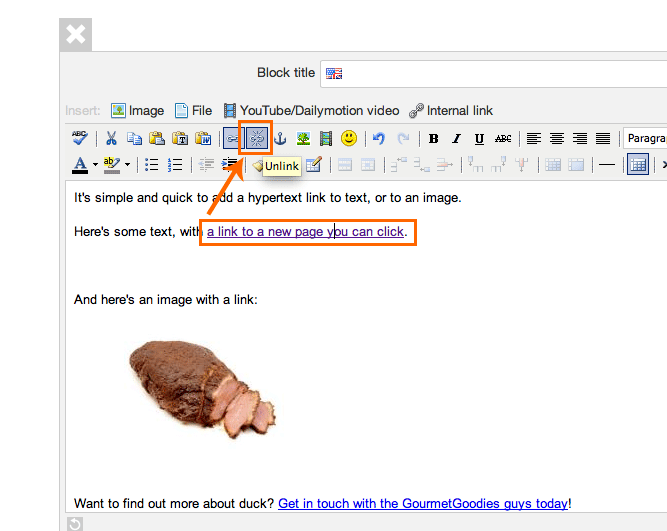The width and height of the screenshot is (667, 531).
Task: Toggle table guidelines visual aid
Action: click(638, 165)
